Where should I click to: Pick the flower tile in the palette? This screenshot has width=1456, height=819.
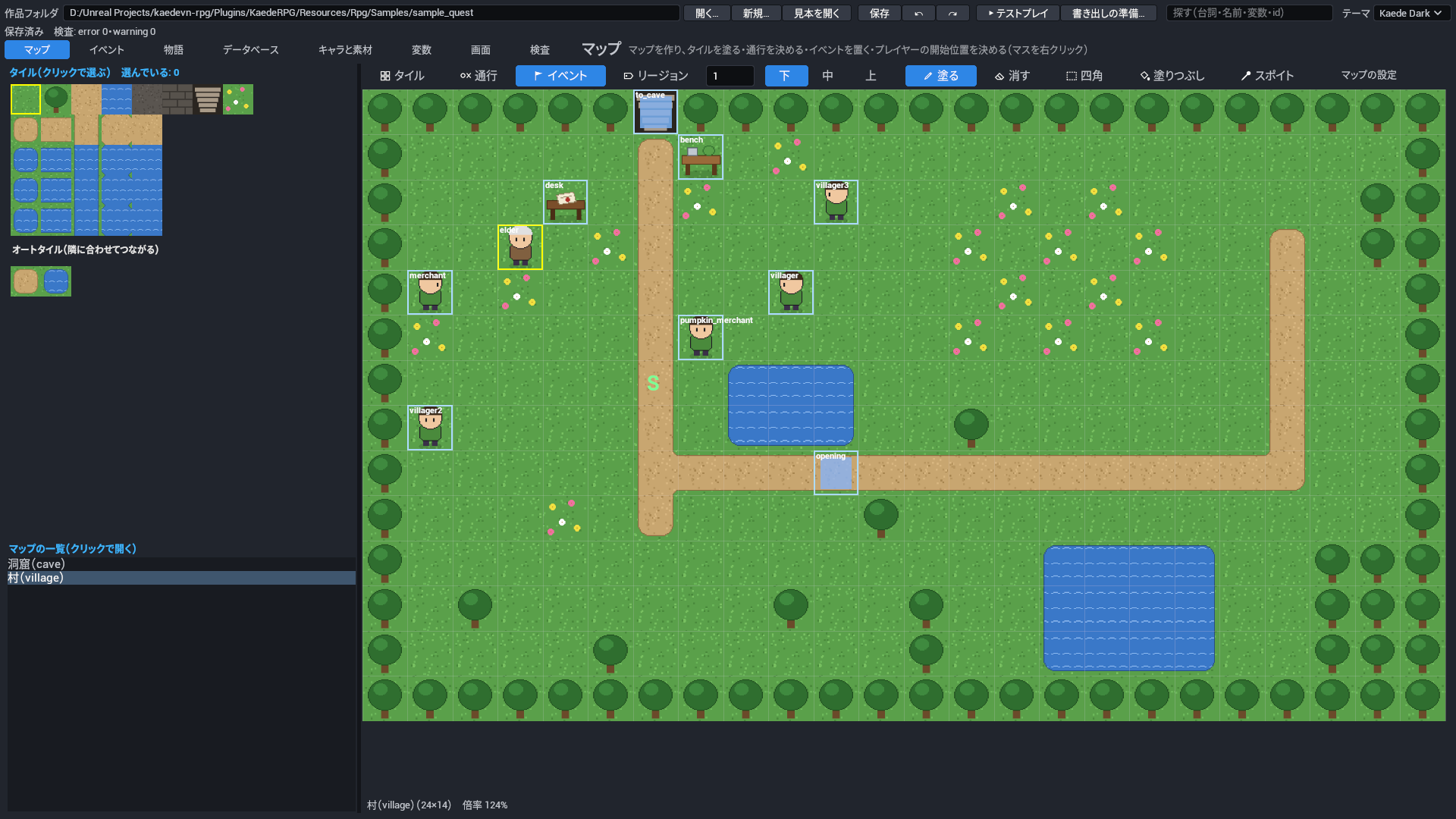238,99
